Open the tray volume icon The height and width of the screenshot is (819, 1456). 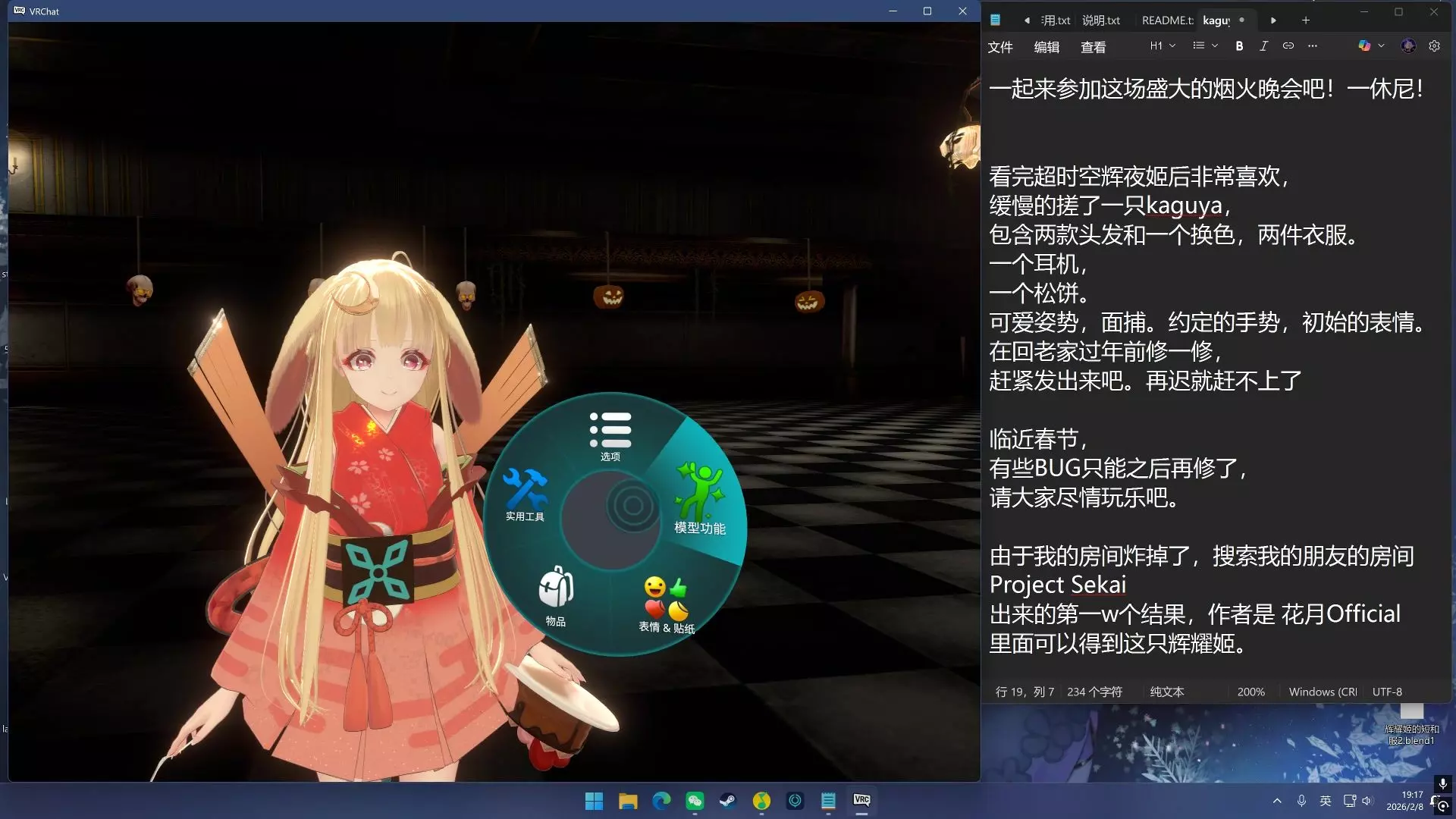coord(1367,801)
